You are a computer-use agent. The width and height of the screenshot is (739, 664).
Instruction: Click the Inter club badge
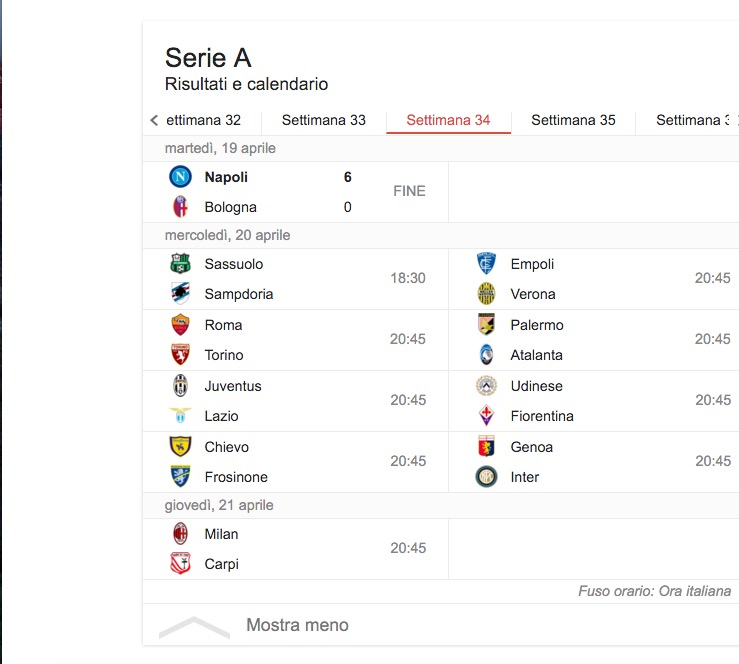[486, 477]
